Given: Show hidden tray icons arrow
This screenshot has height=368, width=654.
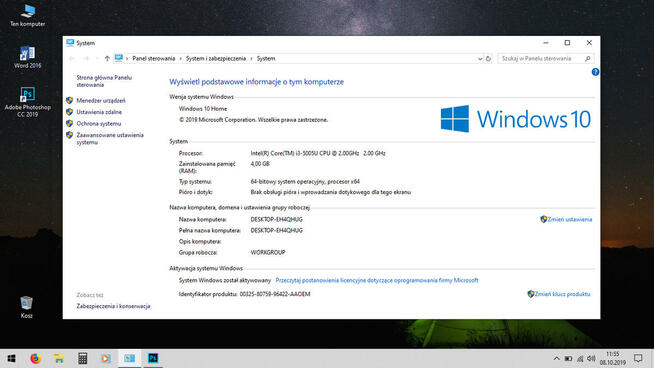Looking at the screenshot, I should (556, 358).
